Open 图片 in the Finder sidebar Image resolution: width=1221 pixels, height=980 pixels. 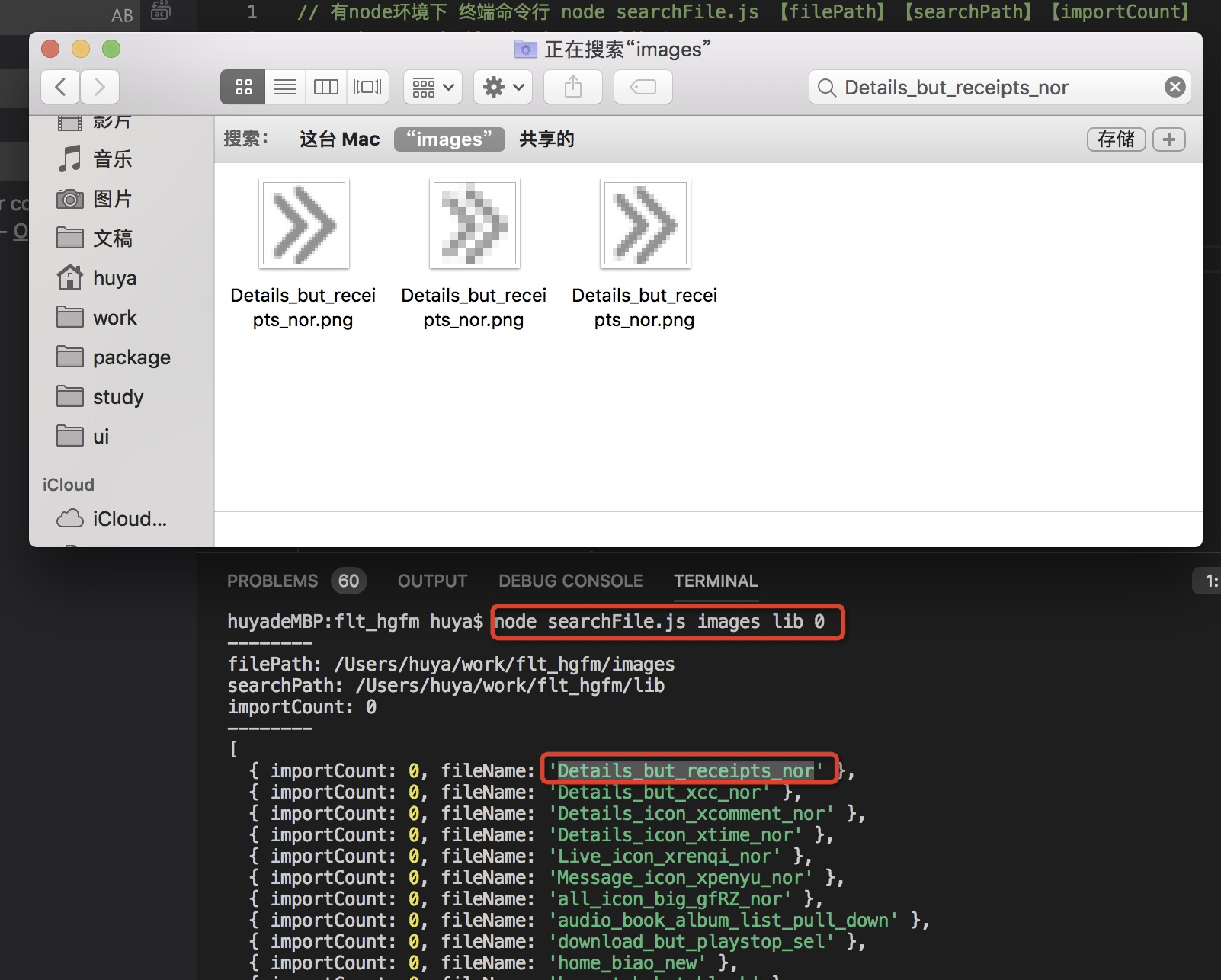click(113, 199)
